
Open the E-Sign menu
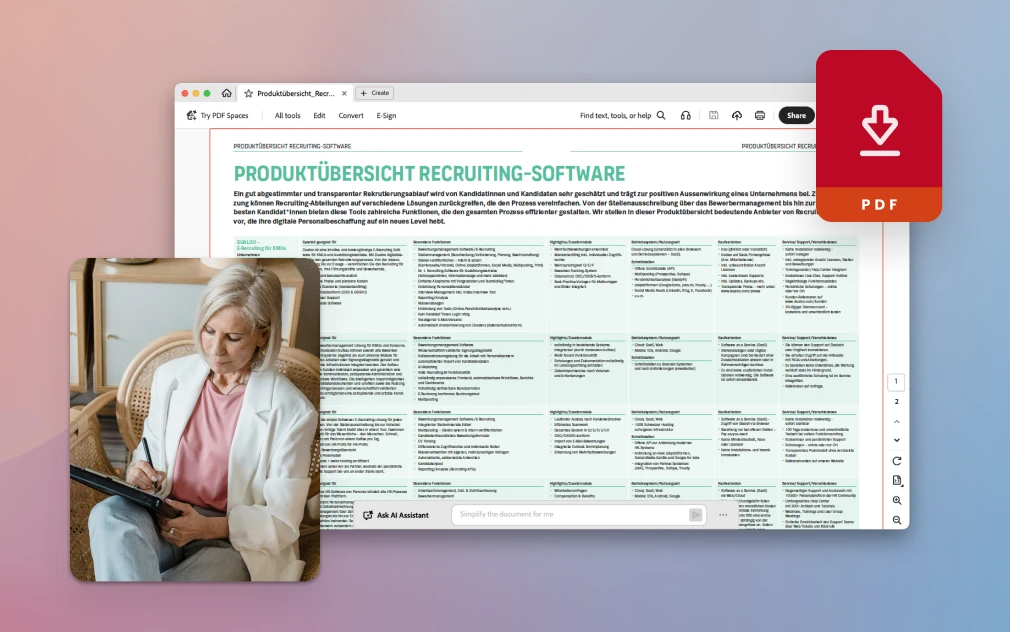[x=386, y=115]
